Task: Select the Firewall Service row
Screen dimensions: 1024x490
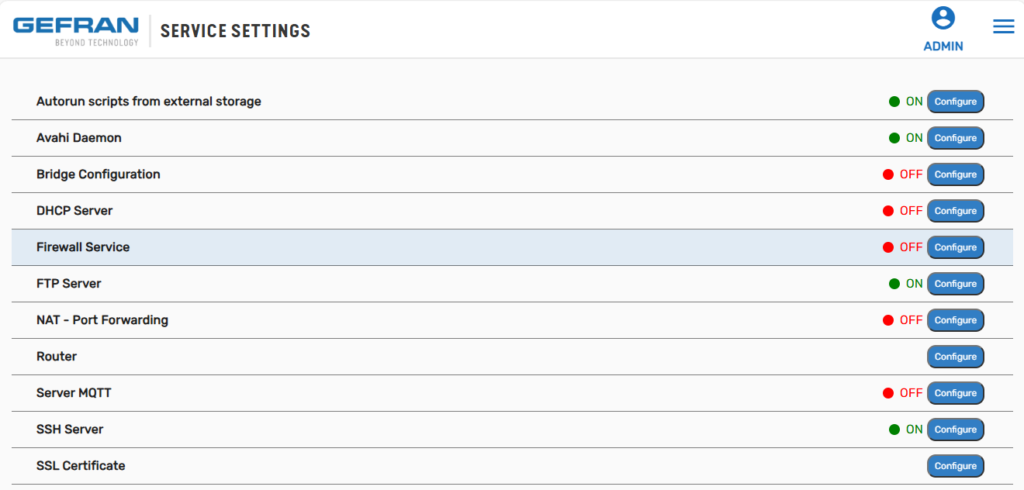Action: tap(513, 248)
